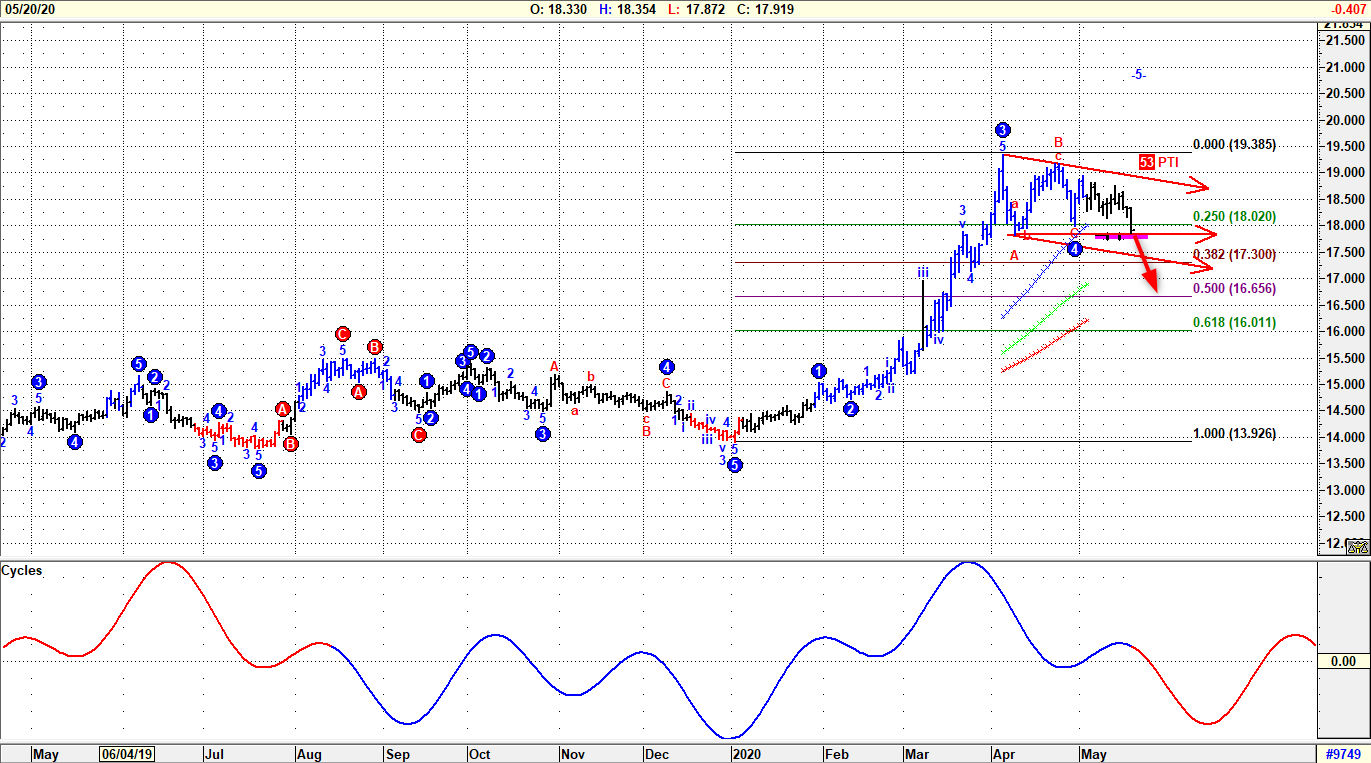The width and height of the screenshot is (1371, 763).
Task: Select the 1.000 (13.926) Fibonacci base label
Action: coord(1234,435)
